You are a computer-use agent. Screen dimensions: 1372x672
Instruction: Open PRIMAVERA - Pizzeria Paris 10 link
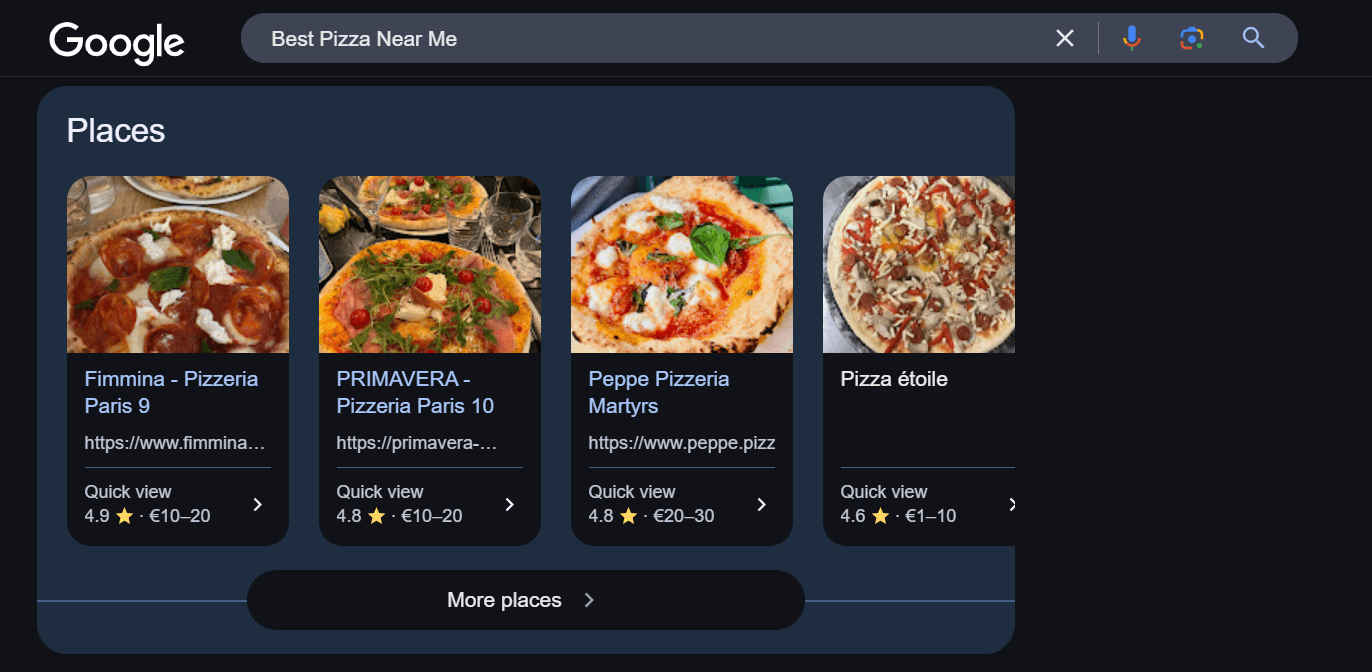[x=415, y=392]
